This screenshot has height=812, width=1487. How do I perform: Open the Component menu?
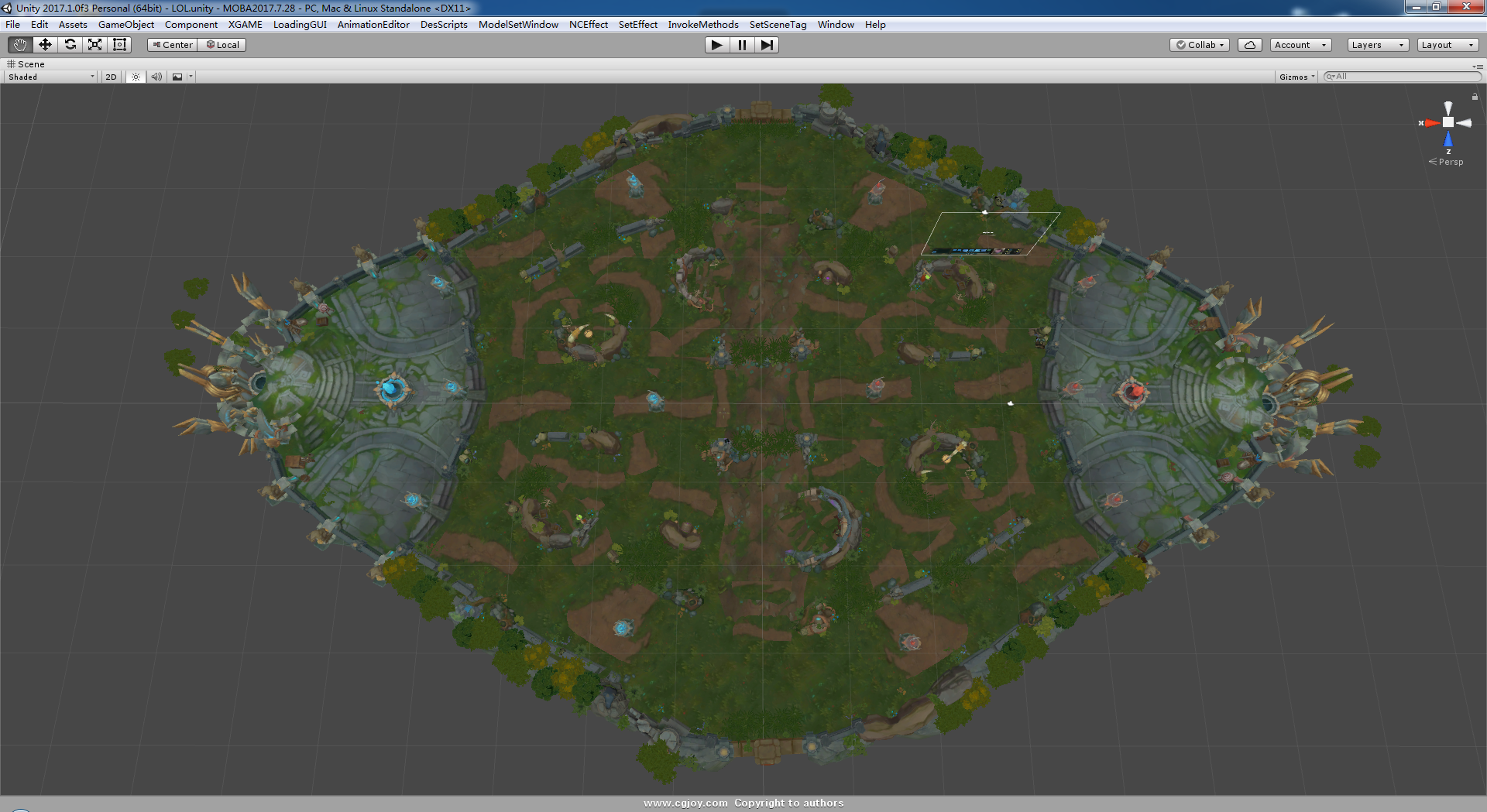point(191,25)
